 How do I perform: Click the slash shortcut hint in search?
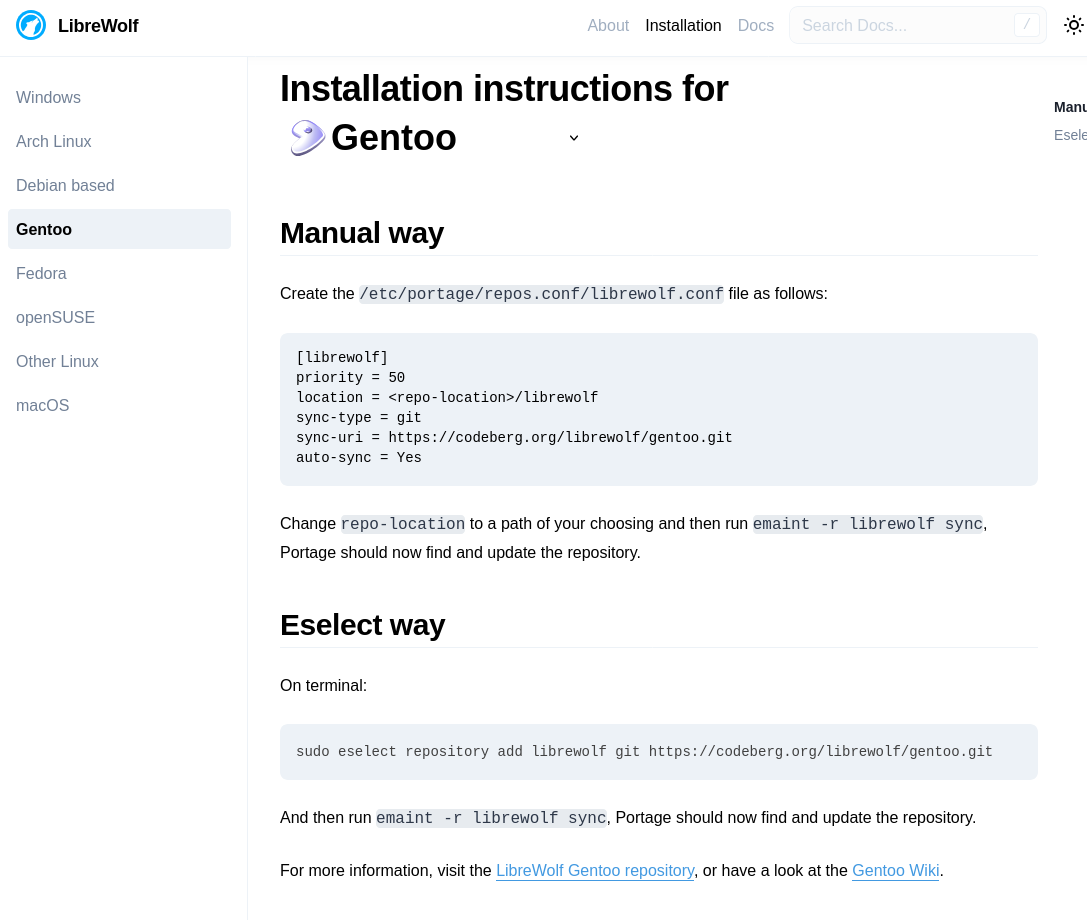pos(1027,25)
